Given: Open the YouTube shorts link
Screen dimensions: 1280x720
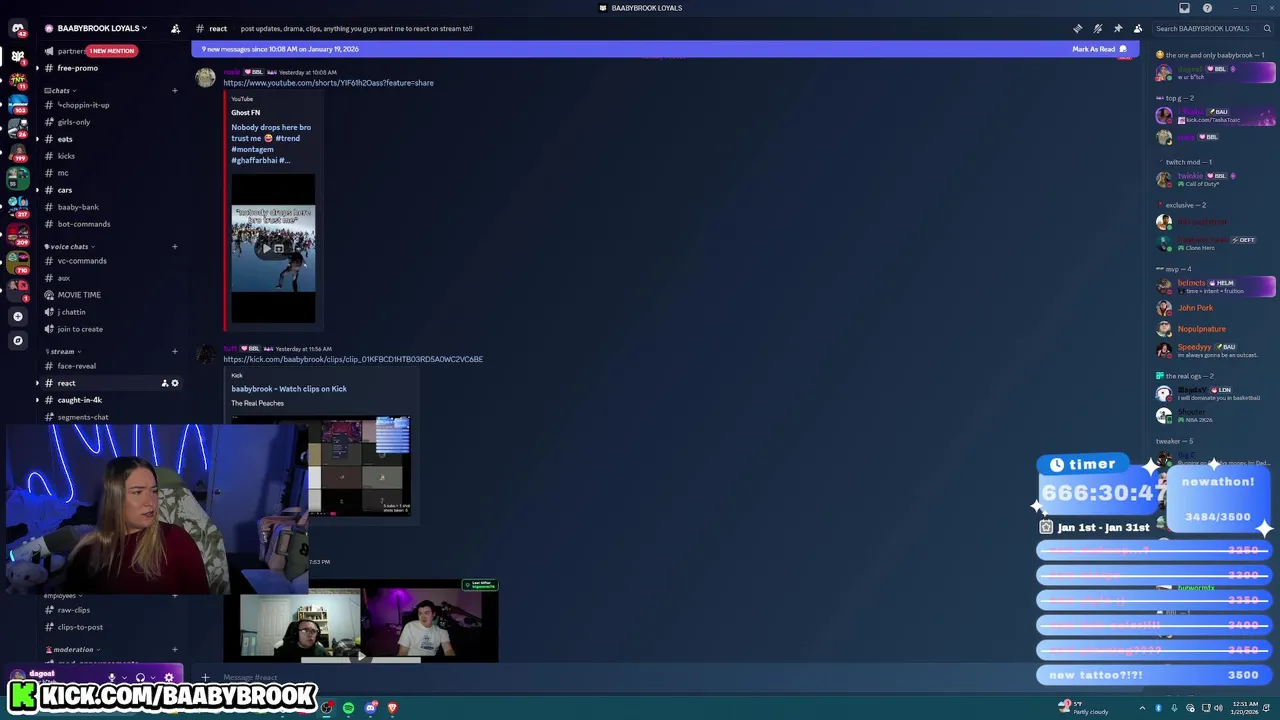Looking at the screenshot, I should pos(328,83).
